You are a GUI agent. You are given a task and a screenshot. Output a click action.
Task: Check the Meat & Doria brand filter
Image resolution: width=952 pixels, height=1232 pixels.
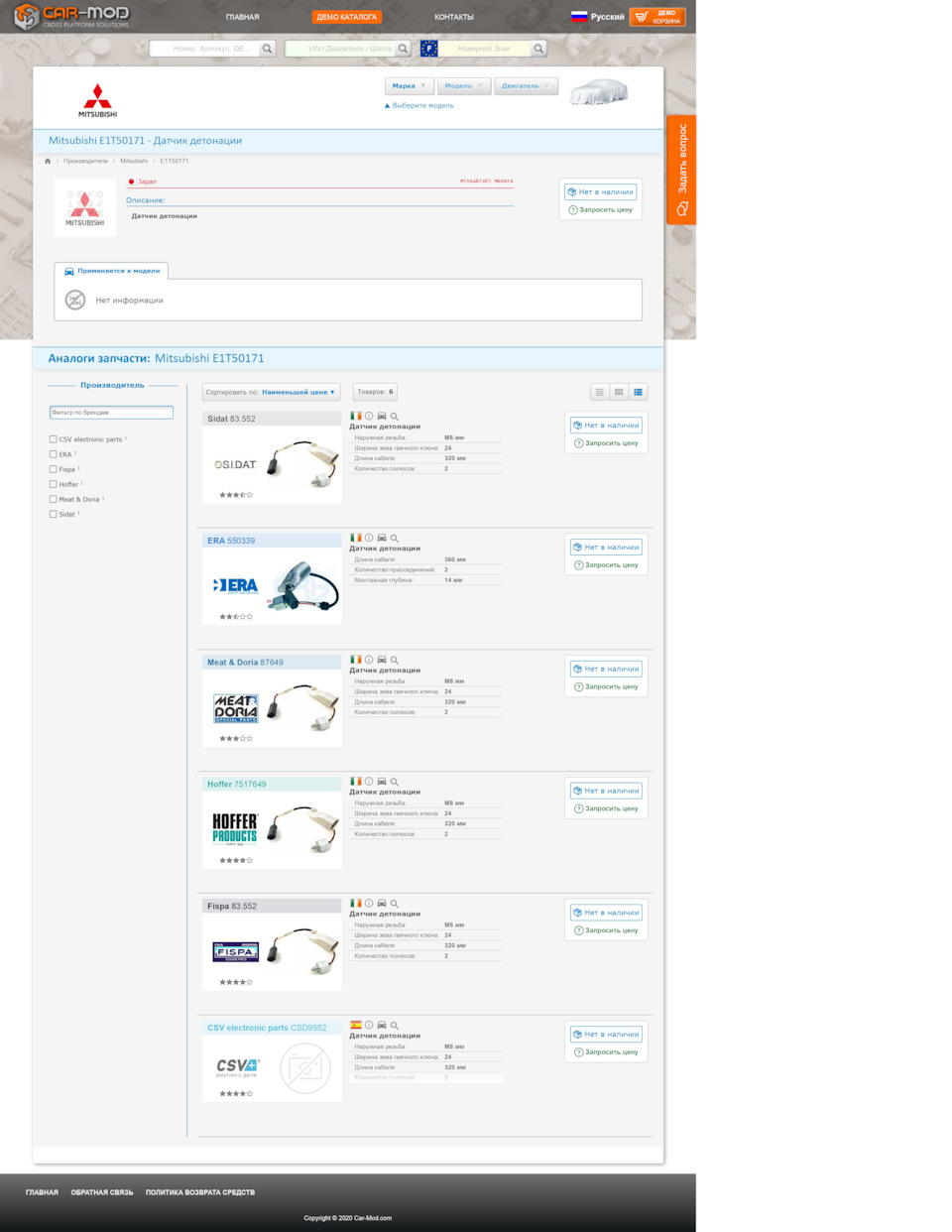(54, 499)
